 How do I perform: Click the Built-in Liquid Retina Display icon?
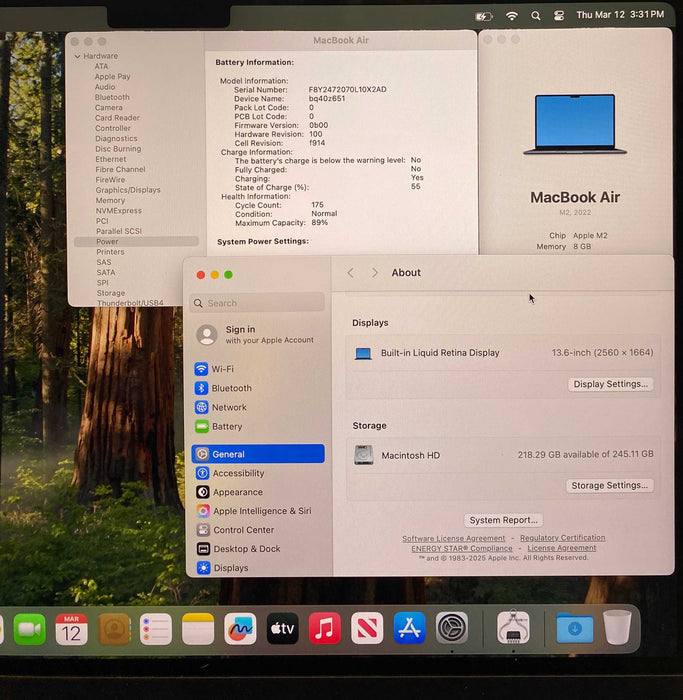(x=363, y=354)
